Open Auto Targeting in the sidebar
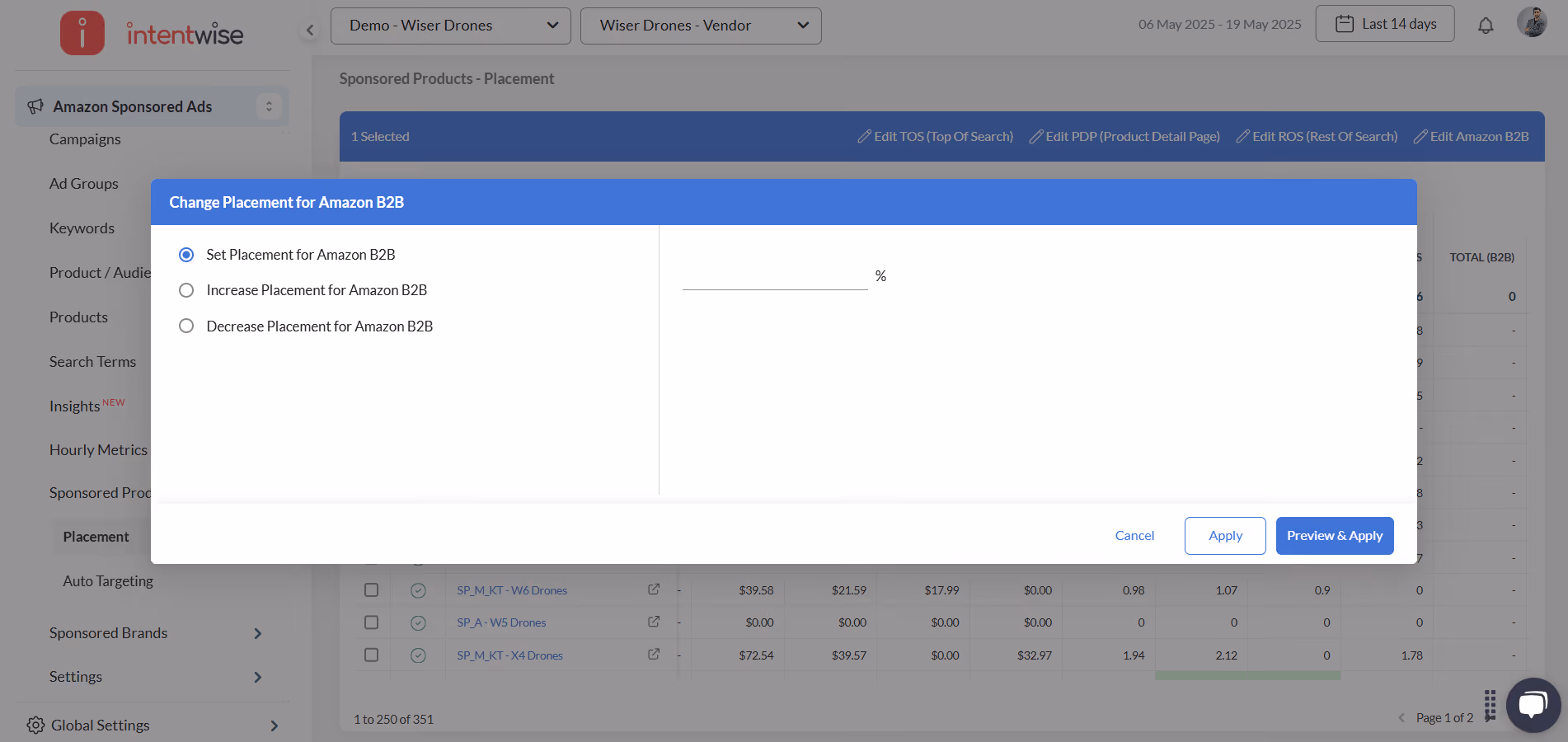This screenshot has width=1568, height=742. pos(108,581)
